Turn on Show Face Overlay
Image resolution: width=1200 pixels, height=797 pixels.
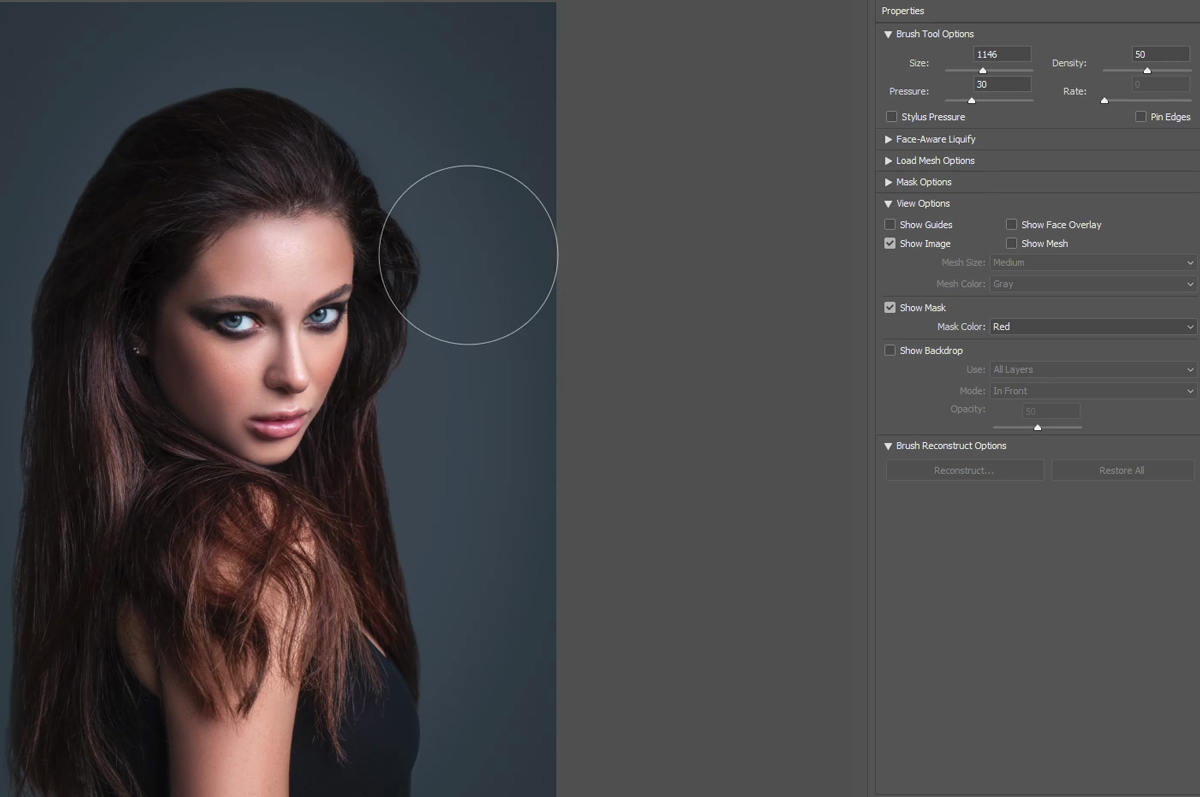coord(1011,224)
